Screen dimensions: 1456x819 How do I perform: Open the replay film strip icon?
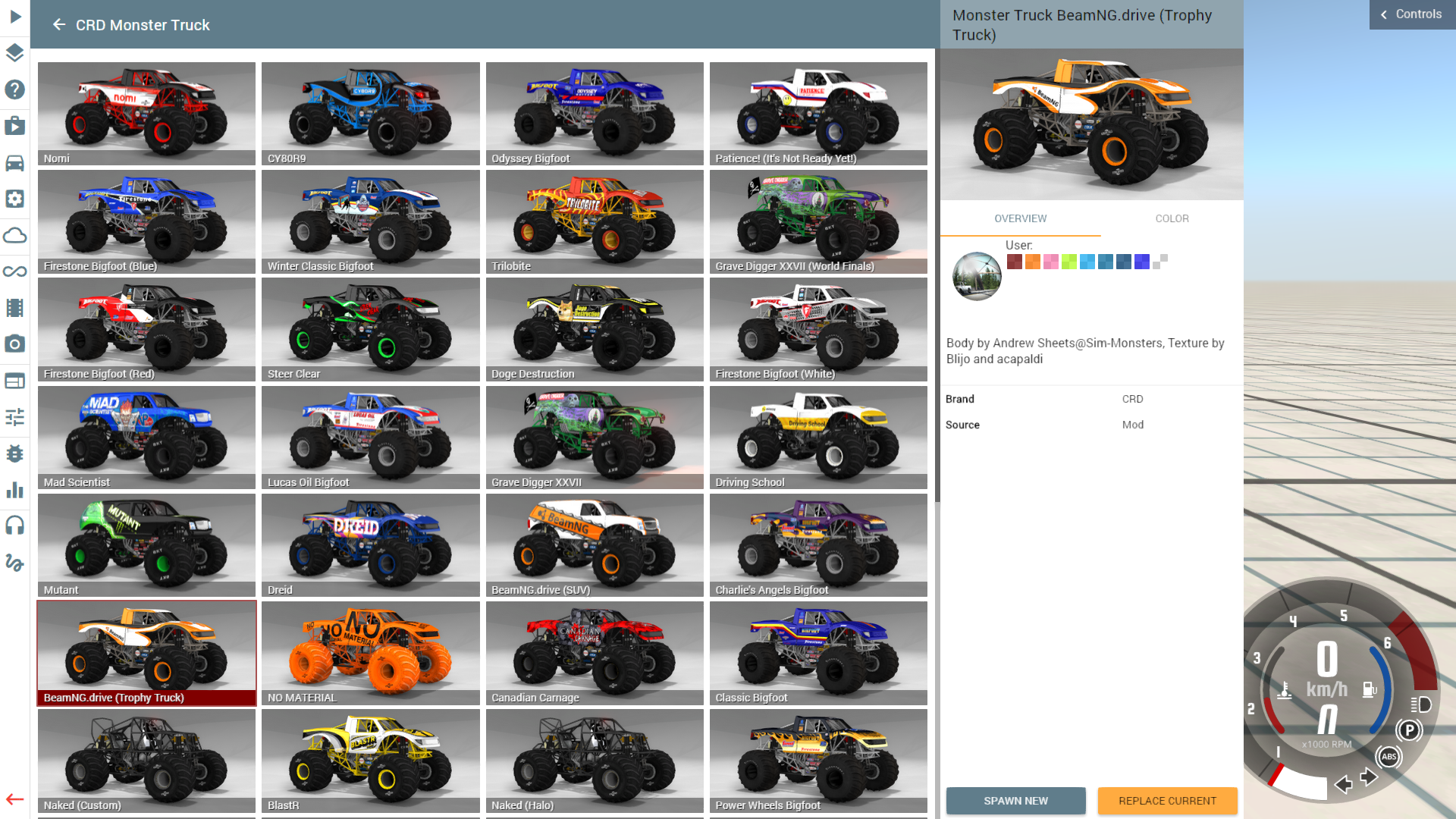pos(15,308)
